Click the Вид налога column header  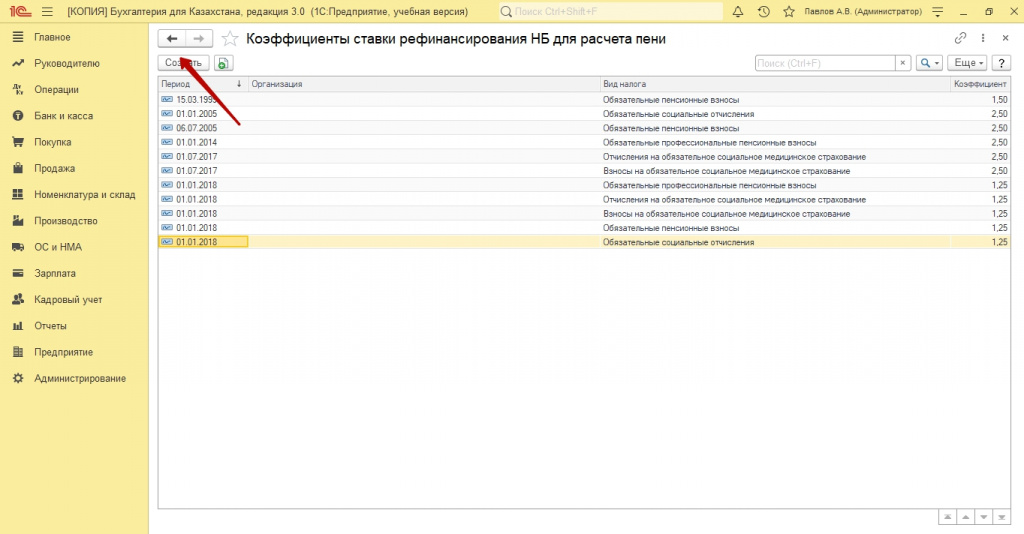click(x=775, y=84)
